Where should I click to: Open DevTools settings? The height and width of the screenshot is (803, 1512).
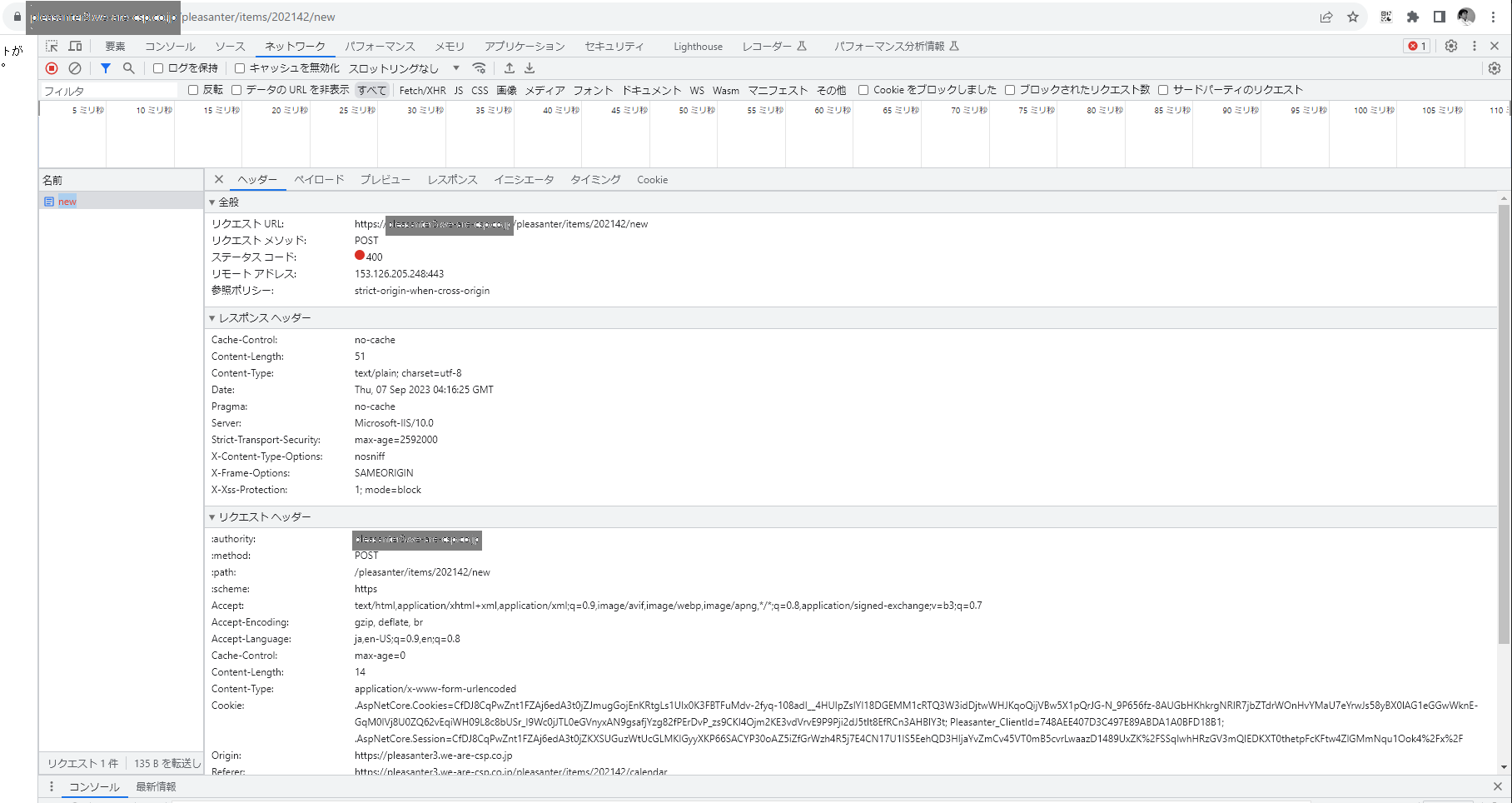(x=1451, y=46)
